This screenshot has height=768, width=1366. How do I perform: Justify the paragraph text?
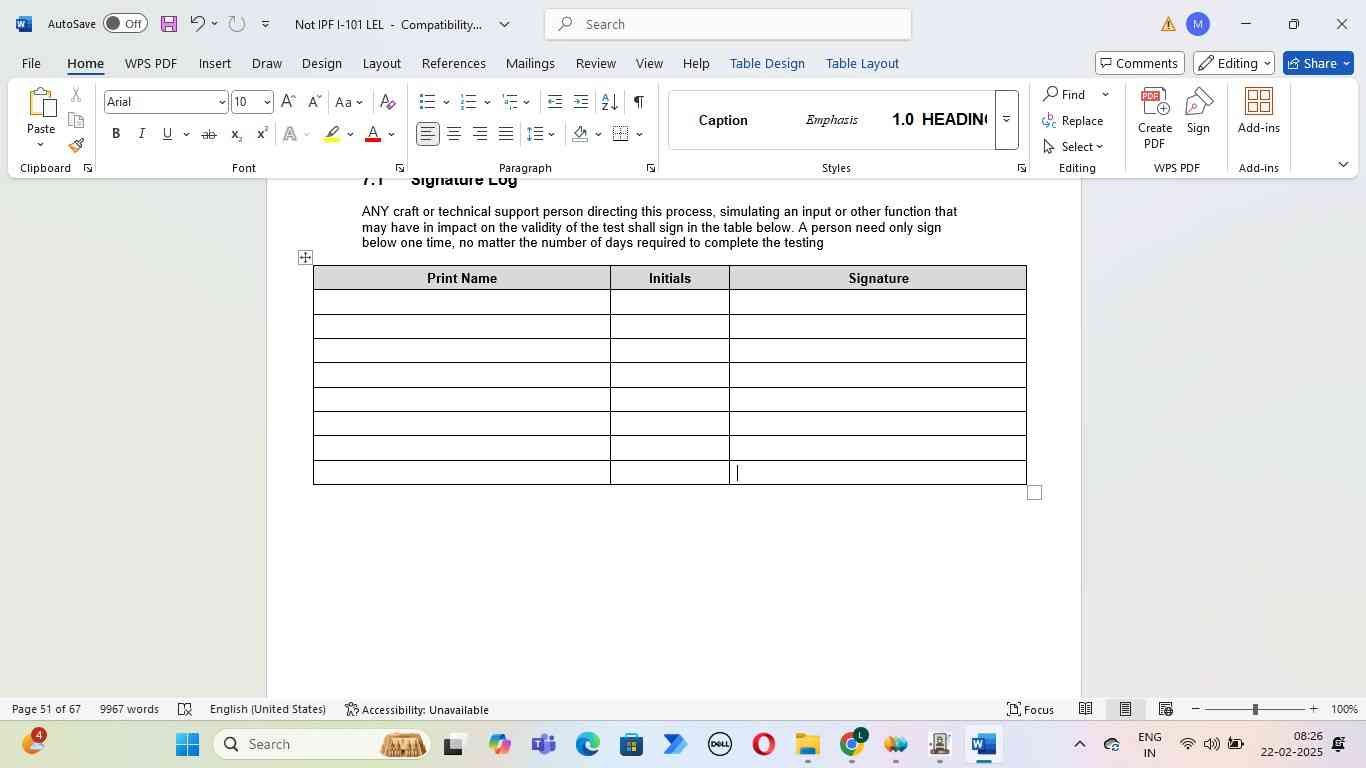(506, 134)
